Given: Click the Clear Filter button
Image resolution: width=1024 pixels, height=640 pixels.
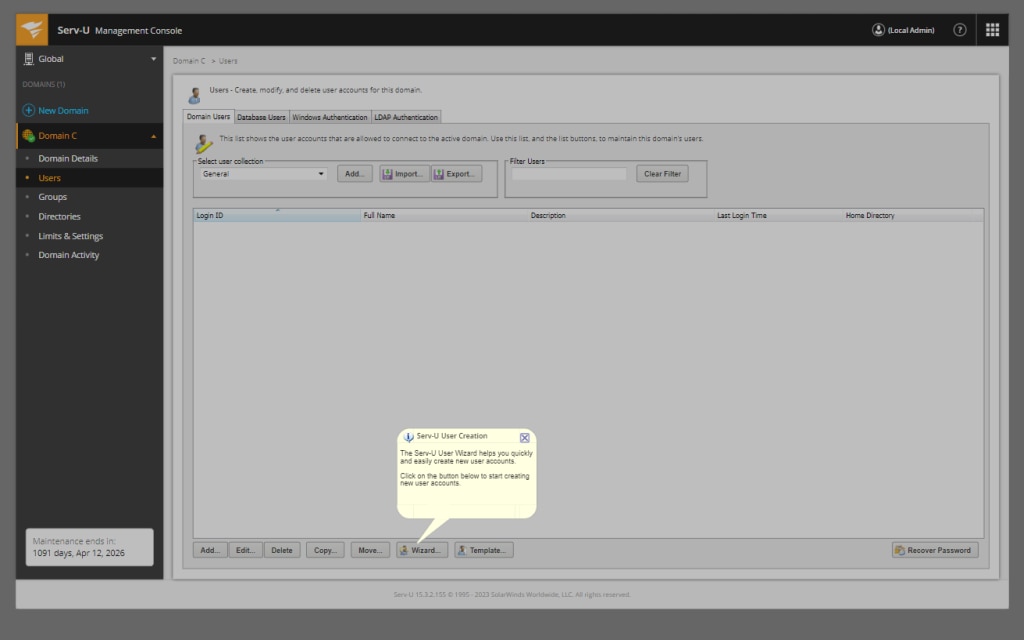Looking at the screenshot, I should coord(661,173).
